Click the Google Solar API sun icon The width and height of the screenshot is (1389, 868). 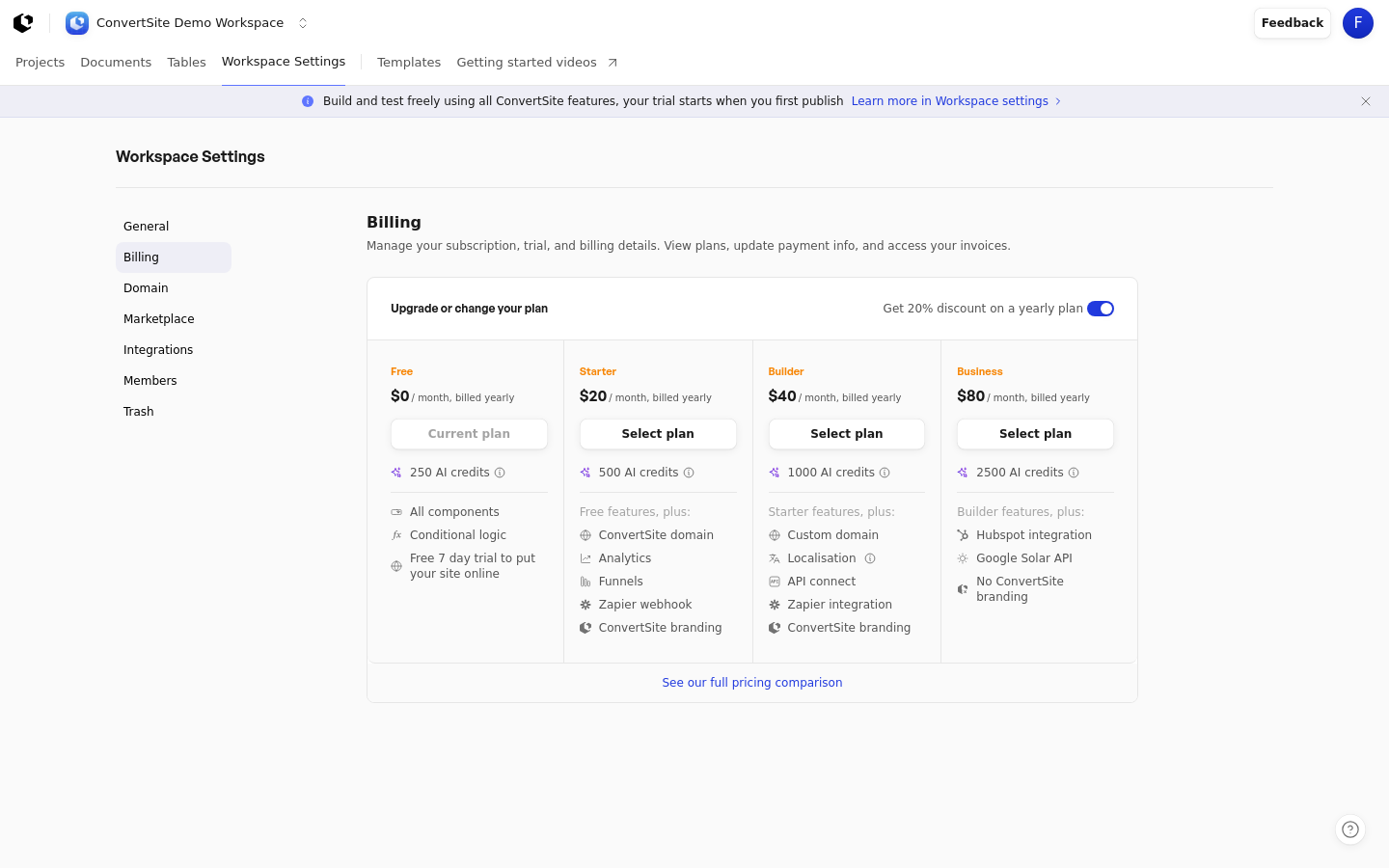coord(963,558)
